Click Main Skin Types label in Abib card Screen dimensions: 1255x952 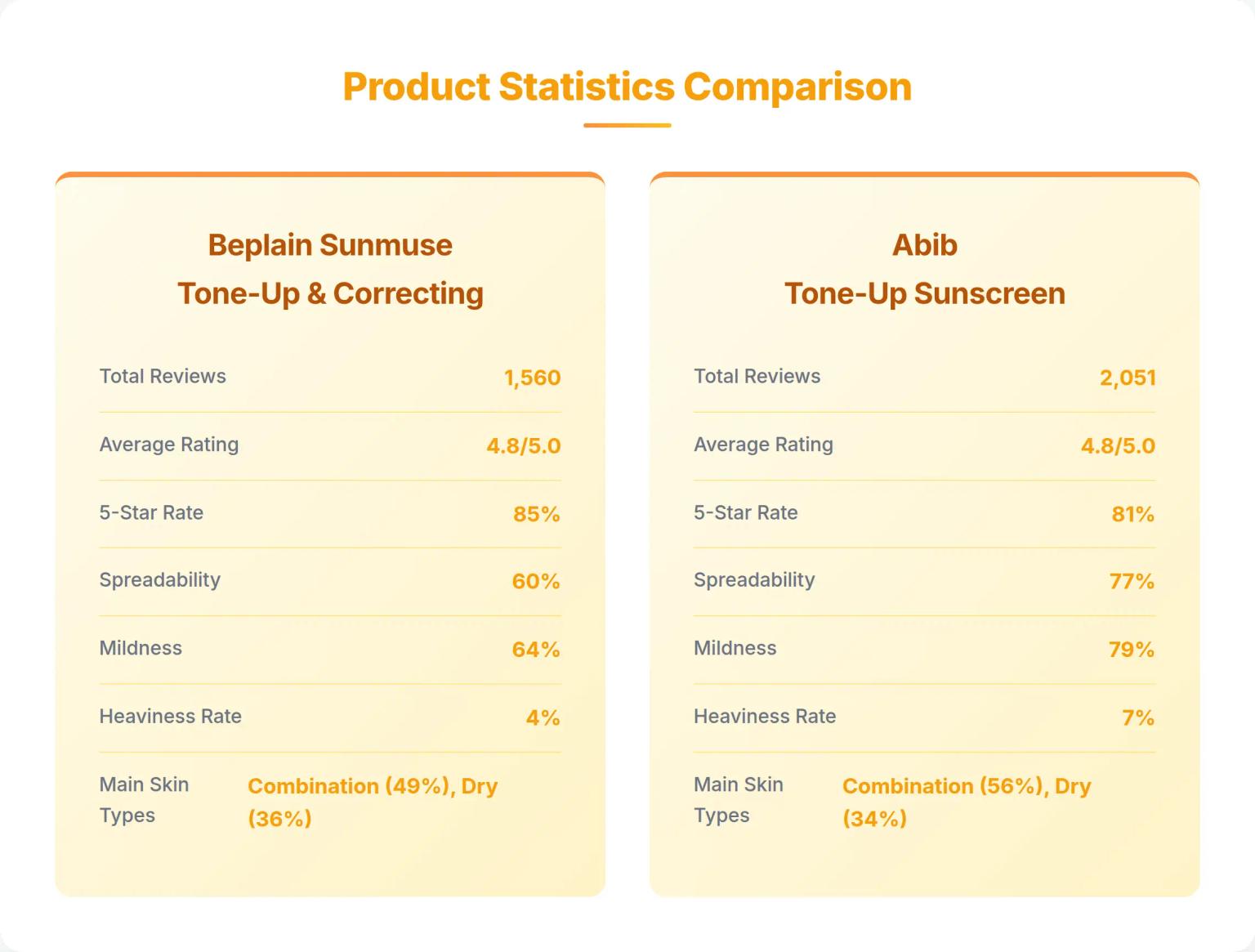[738, 800]
